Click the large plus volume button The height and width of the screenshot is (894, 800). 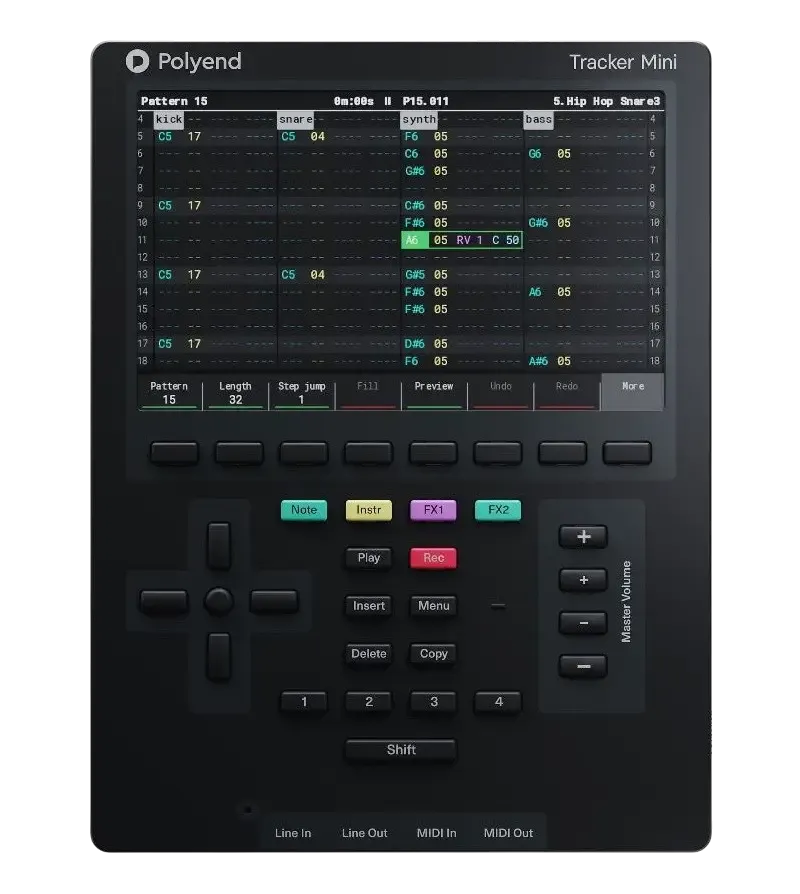pyautogui.click(x=583, y=537)
